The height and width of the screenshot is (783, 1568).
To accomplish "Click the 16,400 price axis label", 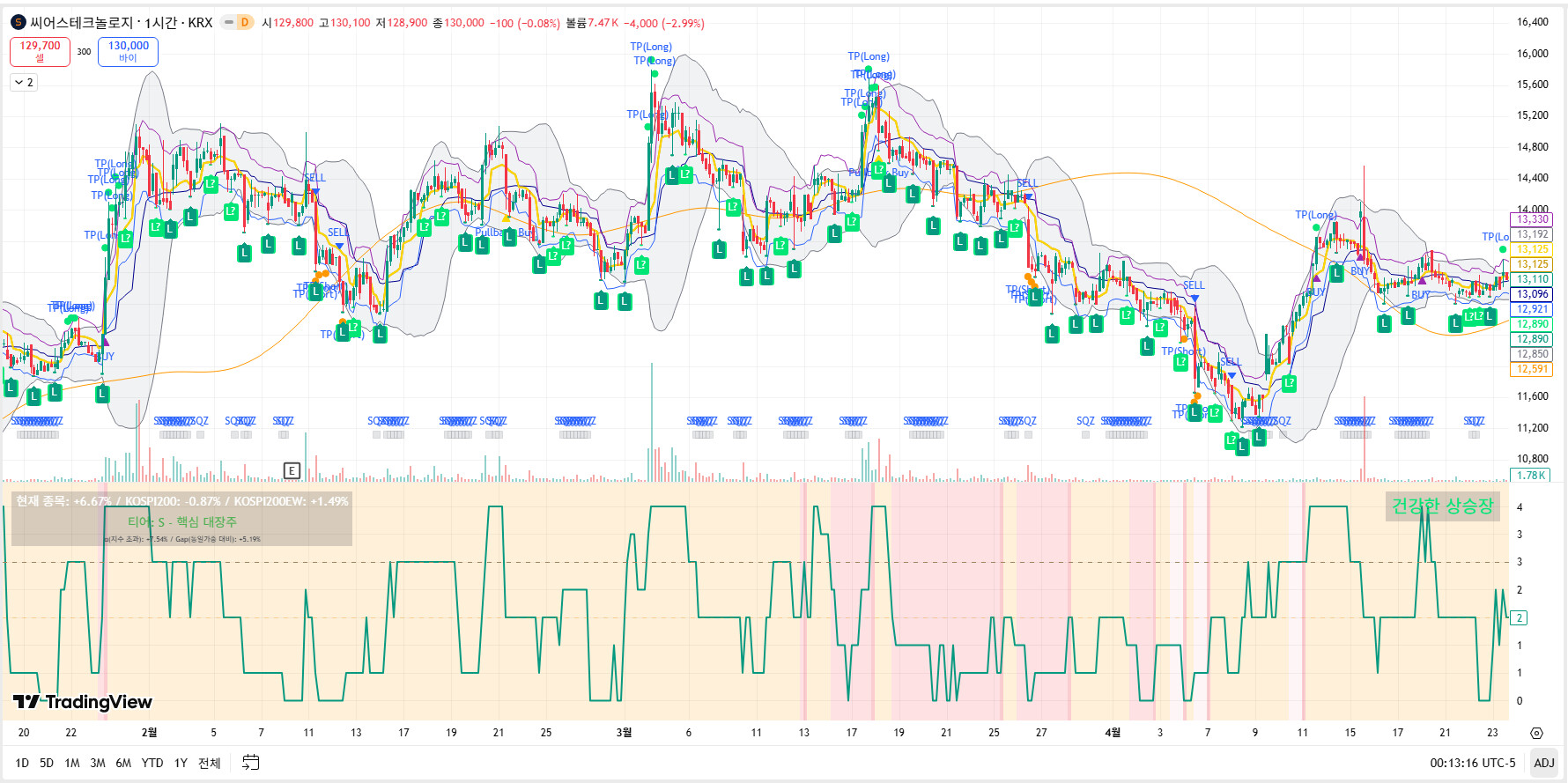I will click(1532, 22).
